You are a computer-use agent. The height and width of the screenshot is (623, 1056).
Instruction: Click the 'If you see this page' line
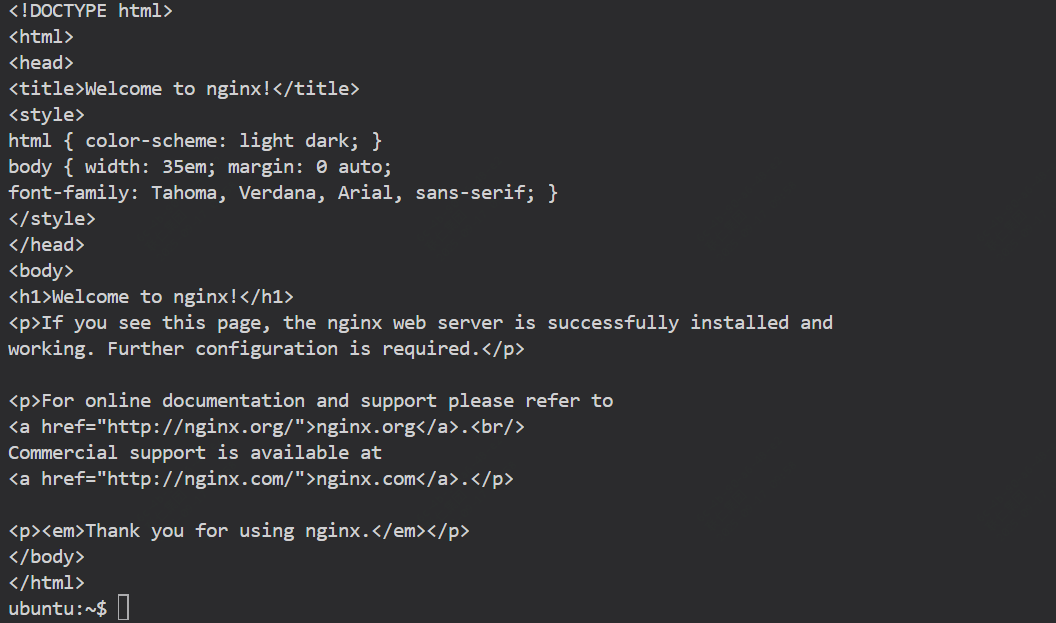[420, 323]
